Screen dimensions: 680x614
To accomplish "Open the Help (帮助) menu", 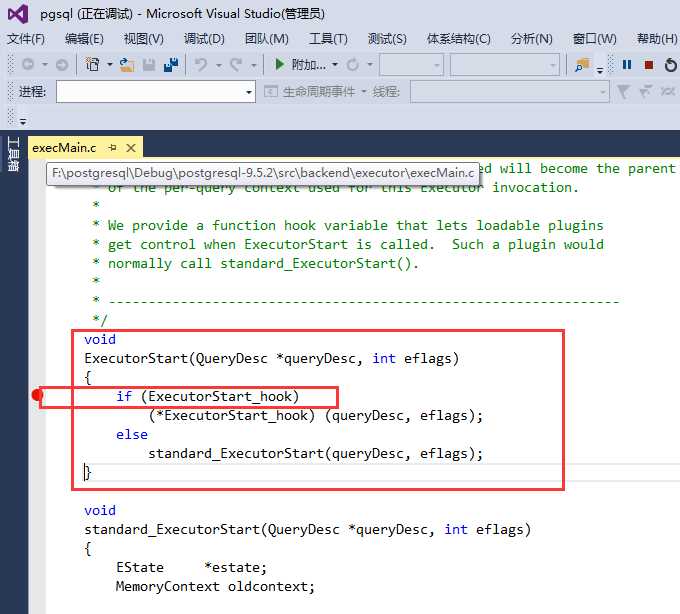I will pyautogui.click(x=657, y=39).
